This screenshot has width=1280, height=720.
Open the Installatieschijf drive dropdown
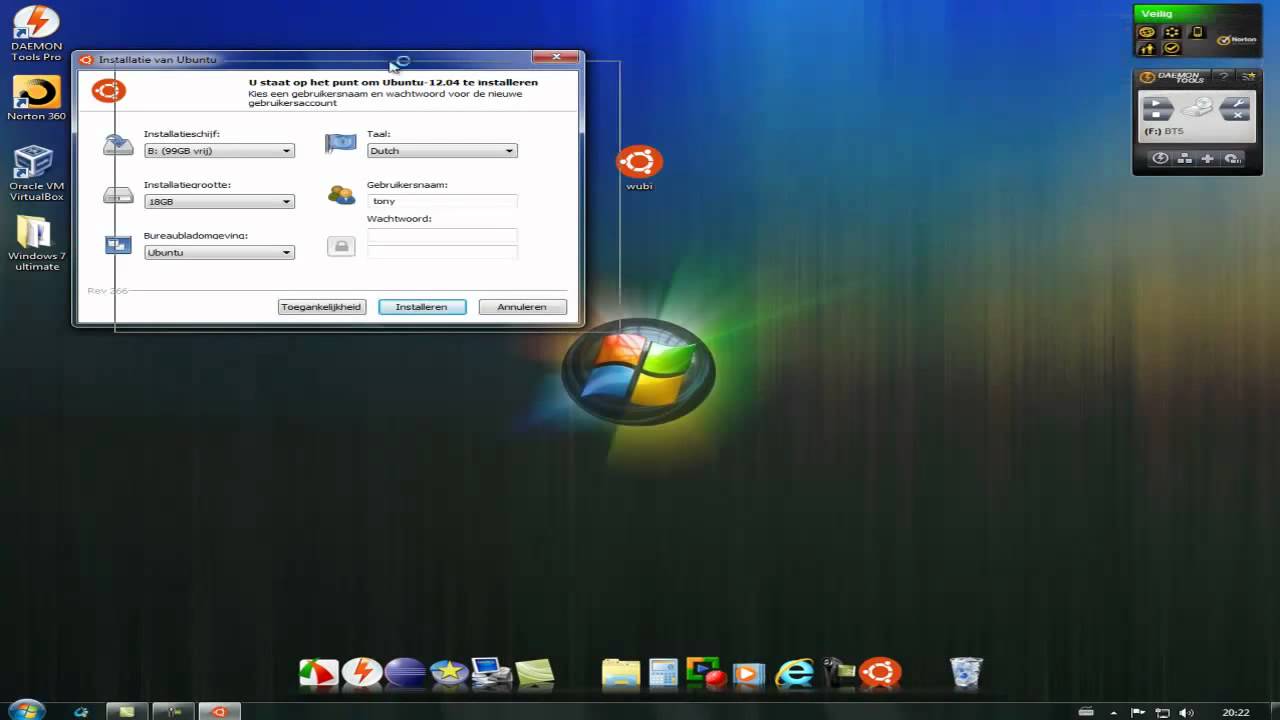tap(219, 151)
